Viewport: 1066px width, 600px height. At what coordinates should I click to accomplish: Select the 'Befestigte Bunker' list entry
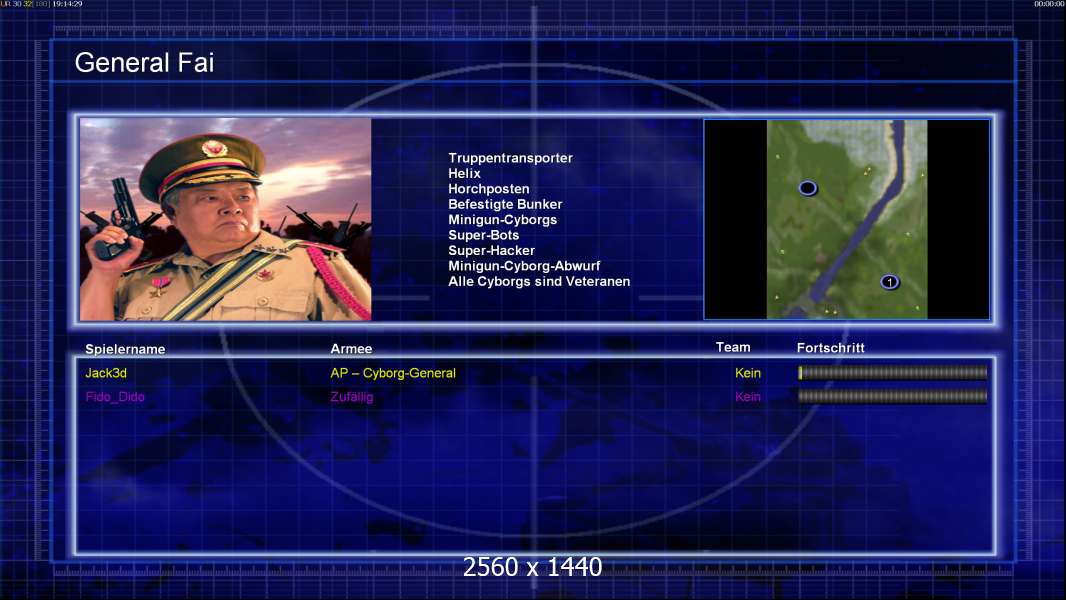pos(504,205)
